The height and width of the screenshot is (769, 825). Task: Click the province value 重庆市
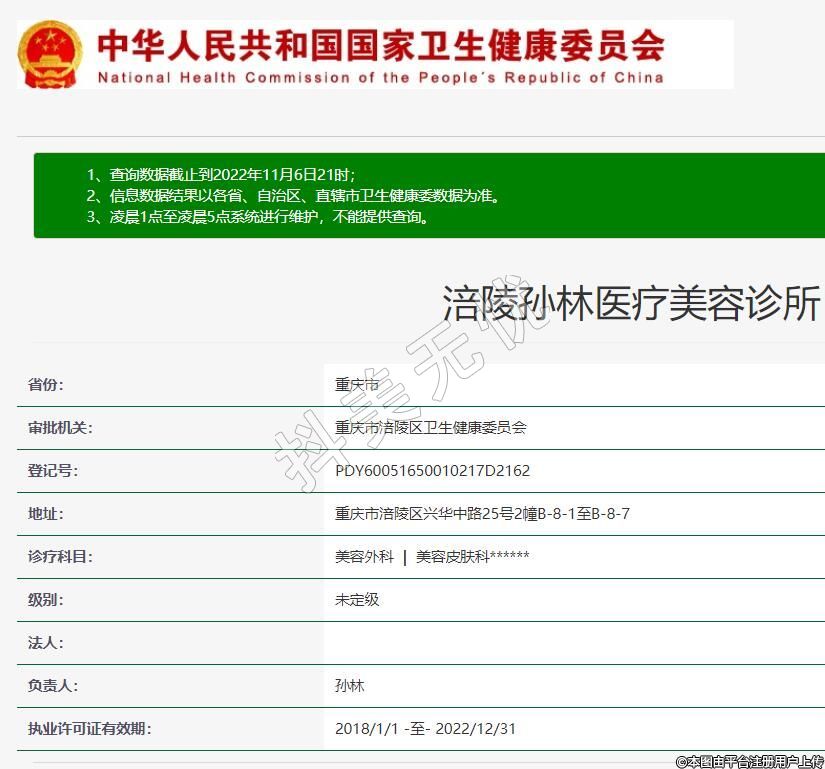[357, 385]
